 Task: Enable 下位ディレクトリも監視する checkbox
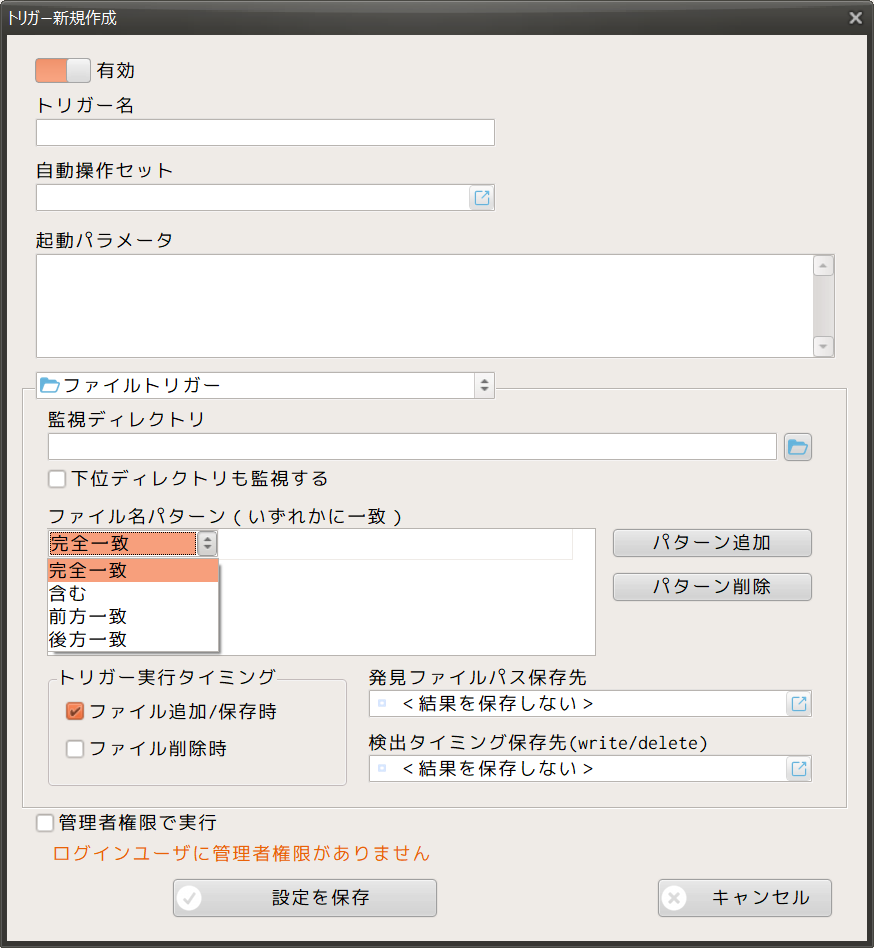click(x=58, y=479)
